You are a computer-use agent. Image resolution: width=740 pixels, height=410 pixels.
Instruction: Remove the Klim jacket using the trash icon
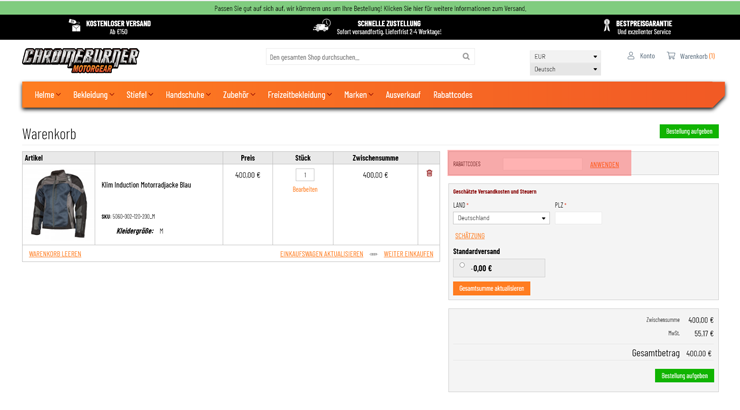click(x=429, y=173)
